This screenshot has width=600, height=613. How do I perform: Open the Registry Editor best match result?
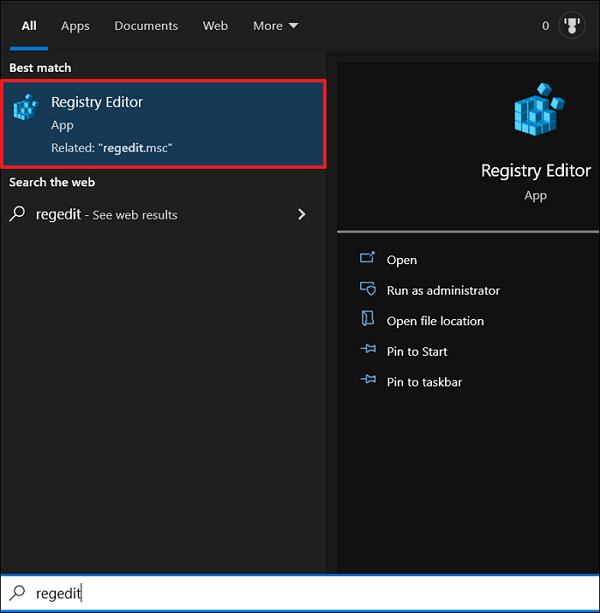click(x=163, y=124)
